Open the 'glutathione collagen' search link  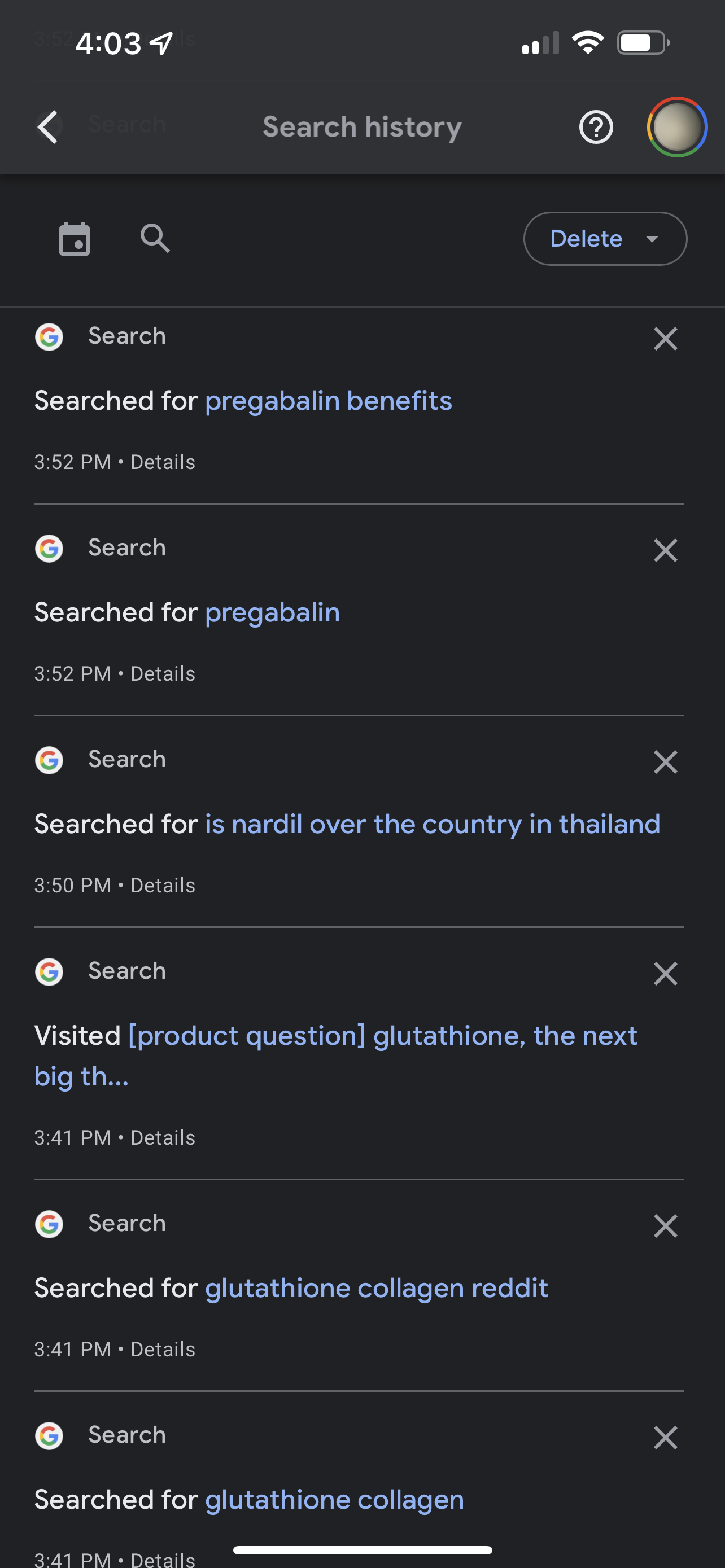click(x=334, y=1500)
